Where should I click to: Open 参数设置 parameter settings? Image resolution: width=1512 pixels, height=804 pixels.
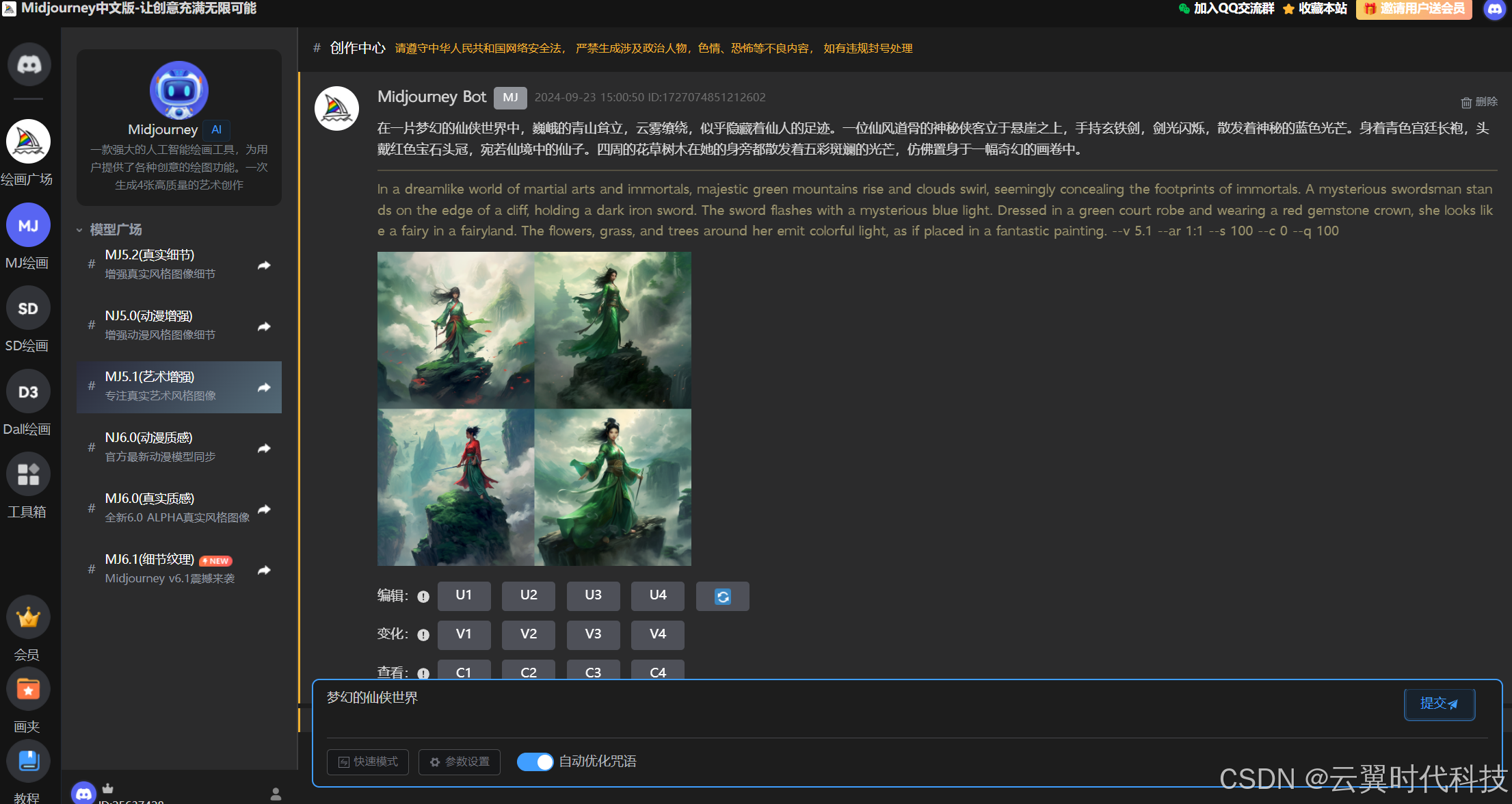coord(460,762)
